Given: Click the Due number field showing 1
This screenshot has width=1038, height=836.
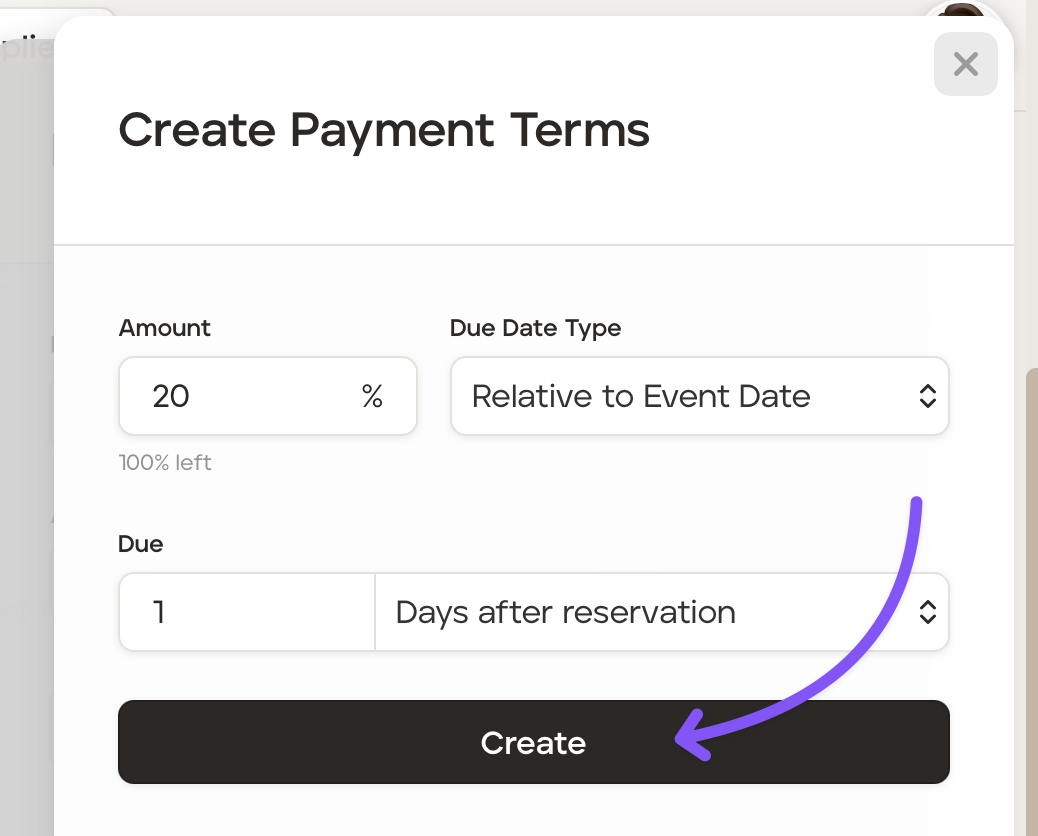Looking at the screenshot, I should coord(246,612).
